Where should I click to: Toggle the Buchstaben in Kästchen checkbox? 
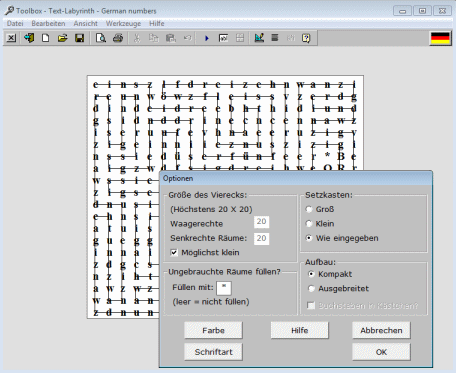coord(311,305)
